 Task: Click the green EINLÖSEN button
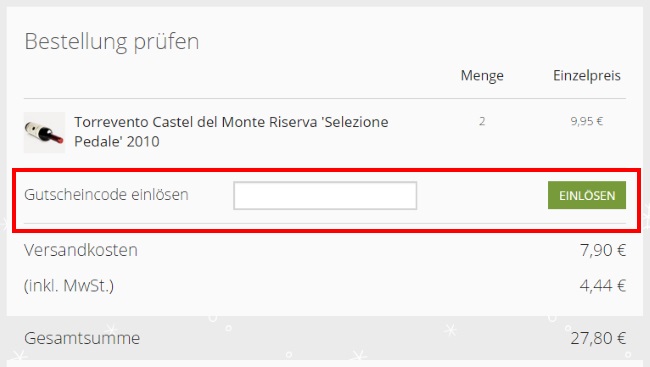click(587, 195)
